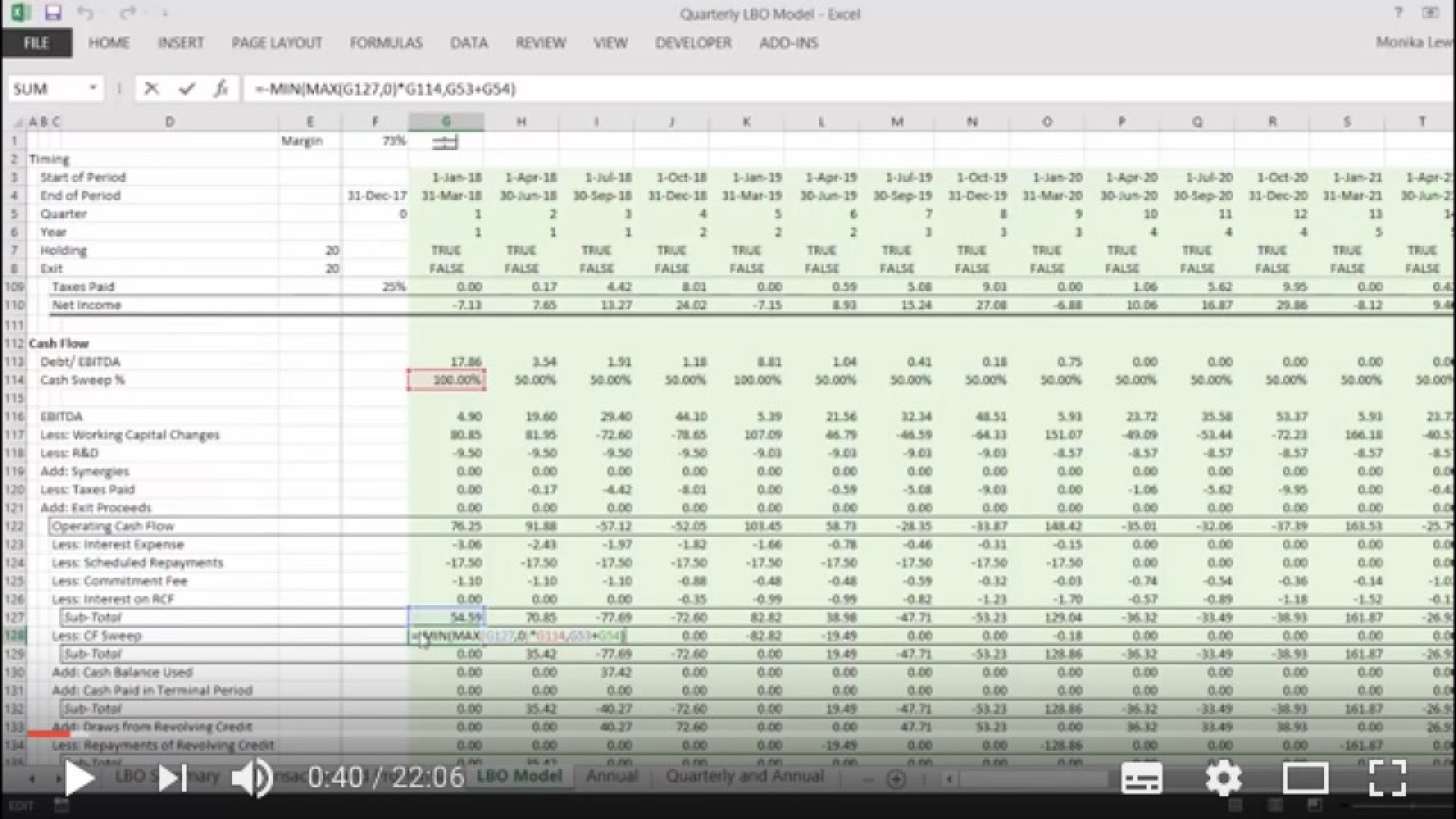Click the 31-Dec-17 end of period cell
Screen dimensions: 1456x819
[377, 196]
